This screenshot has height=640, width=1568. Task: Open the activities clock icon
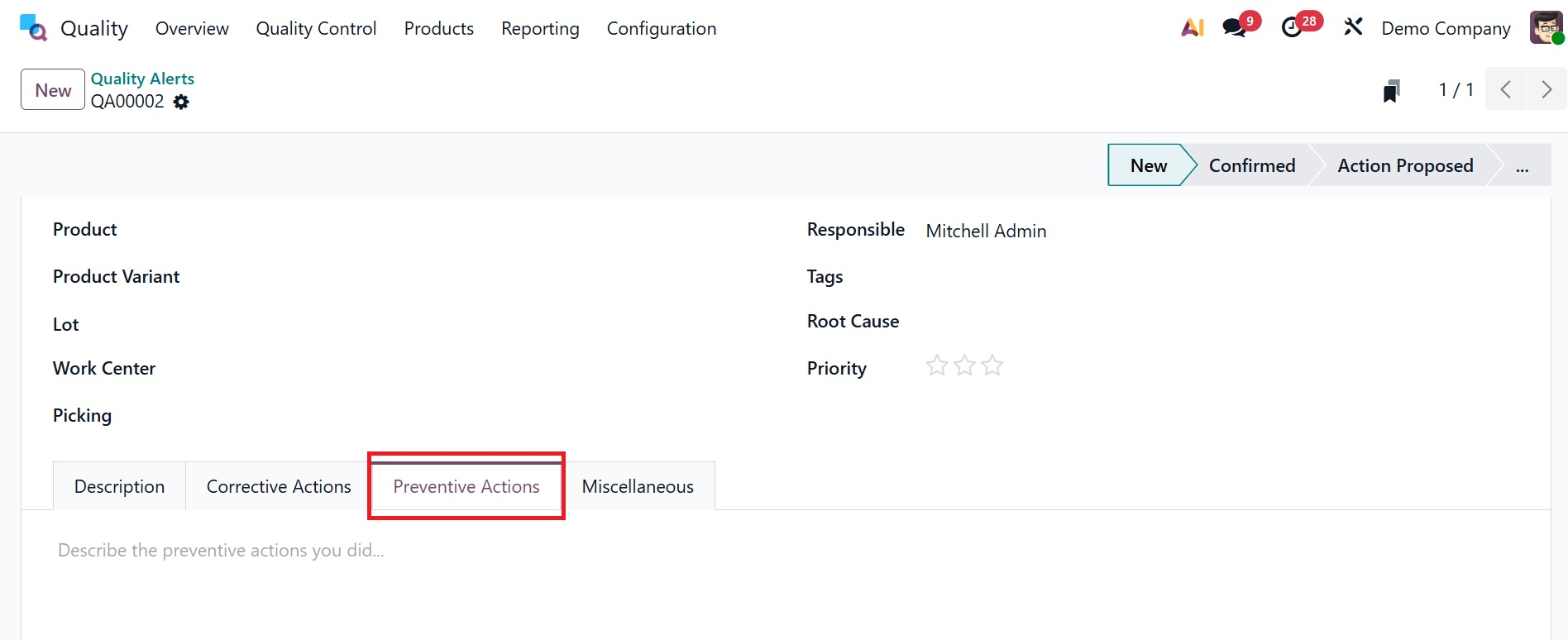pos(1292,28)
